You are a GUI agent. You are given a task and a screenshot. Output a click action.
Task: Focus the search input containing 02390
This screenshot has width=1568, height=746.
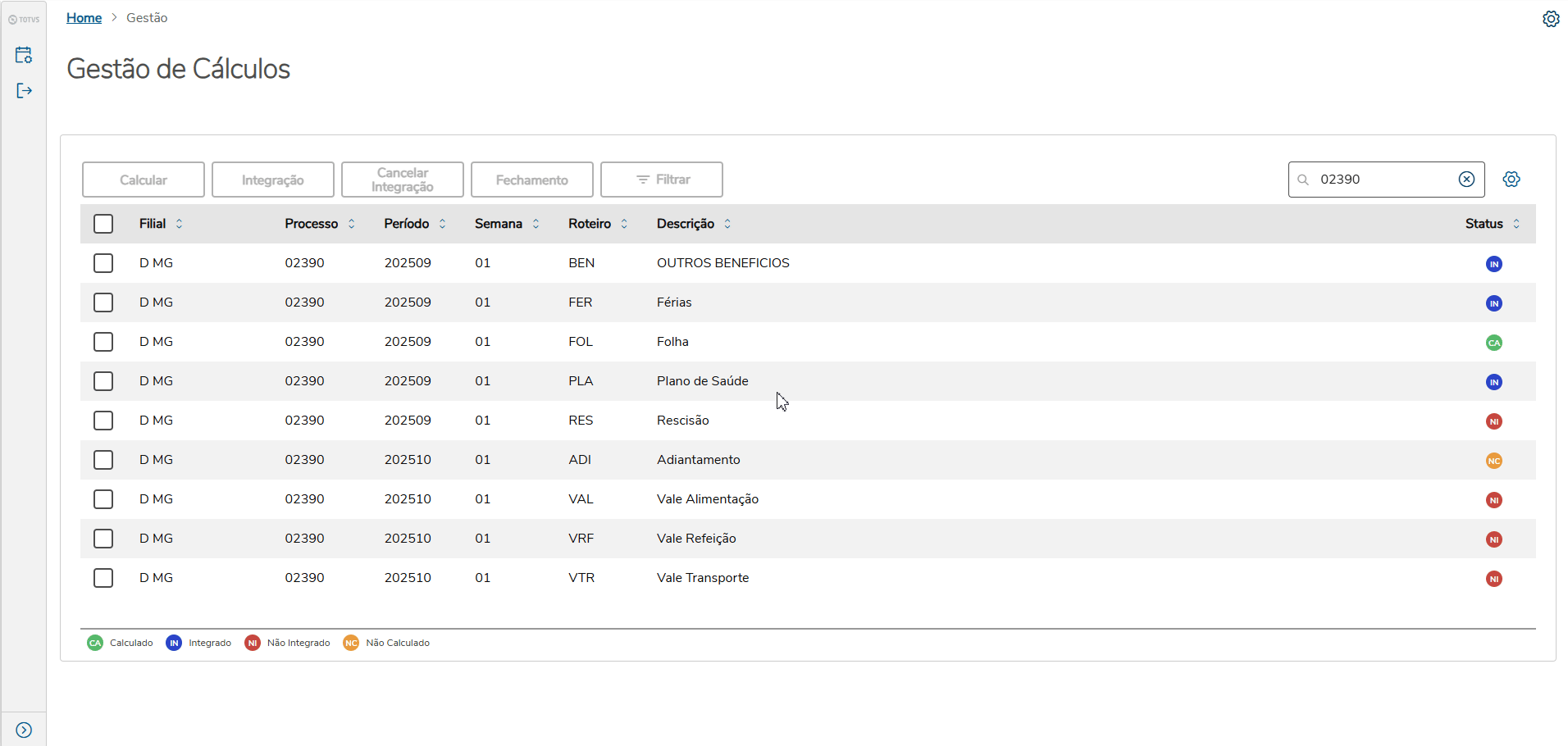pos(1382,180)
